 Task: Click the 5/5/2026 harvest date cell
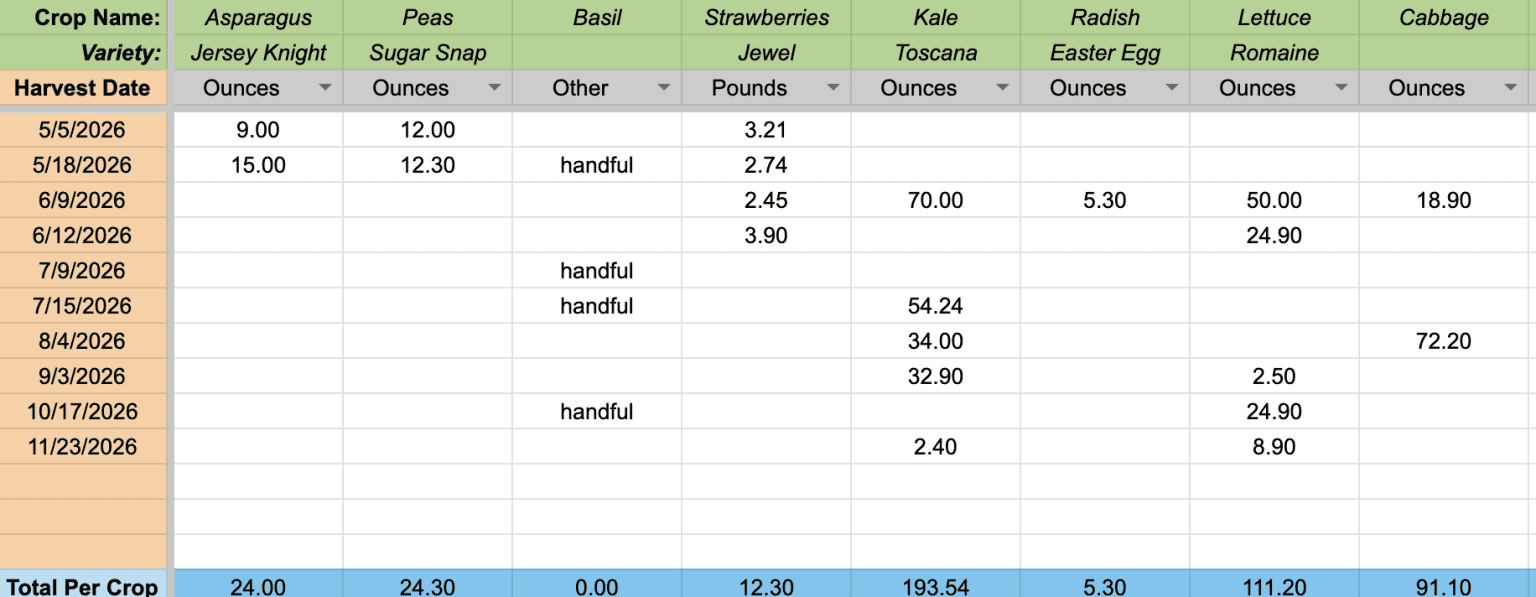click(83, 130)
